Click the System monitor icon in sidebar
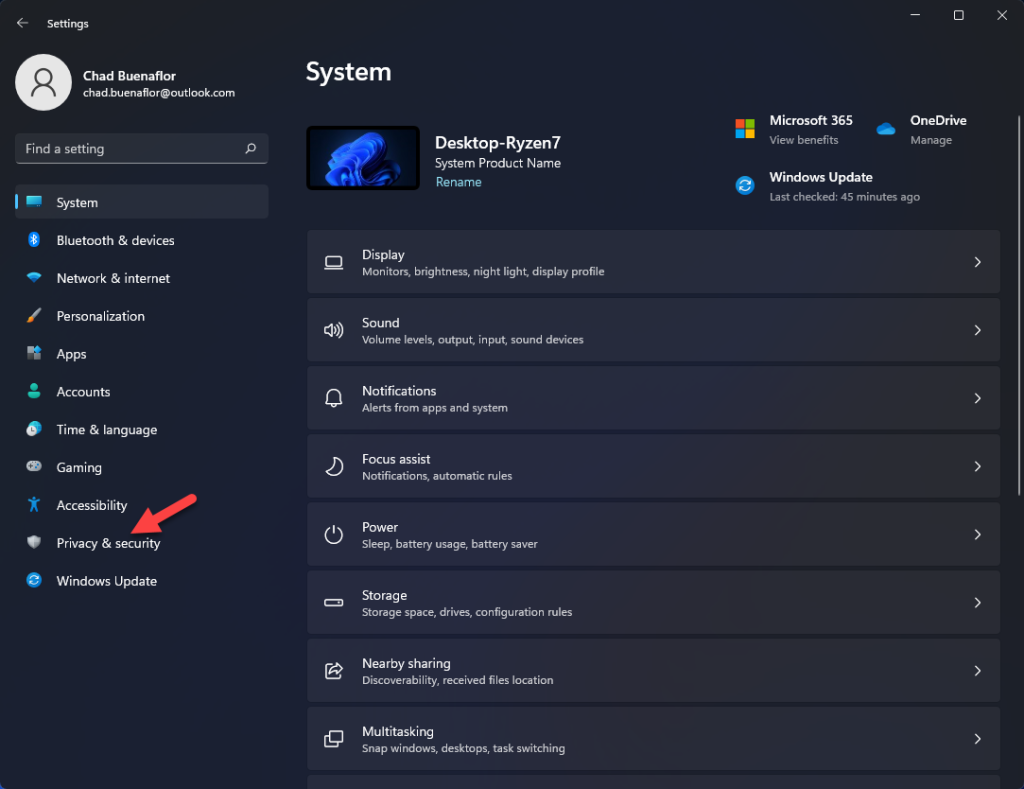Screen dimensions: 1024x789 coord(34,202)
